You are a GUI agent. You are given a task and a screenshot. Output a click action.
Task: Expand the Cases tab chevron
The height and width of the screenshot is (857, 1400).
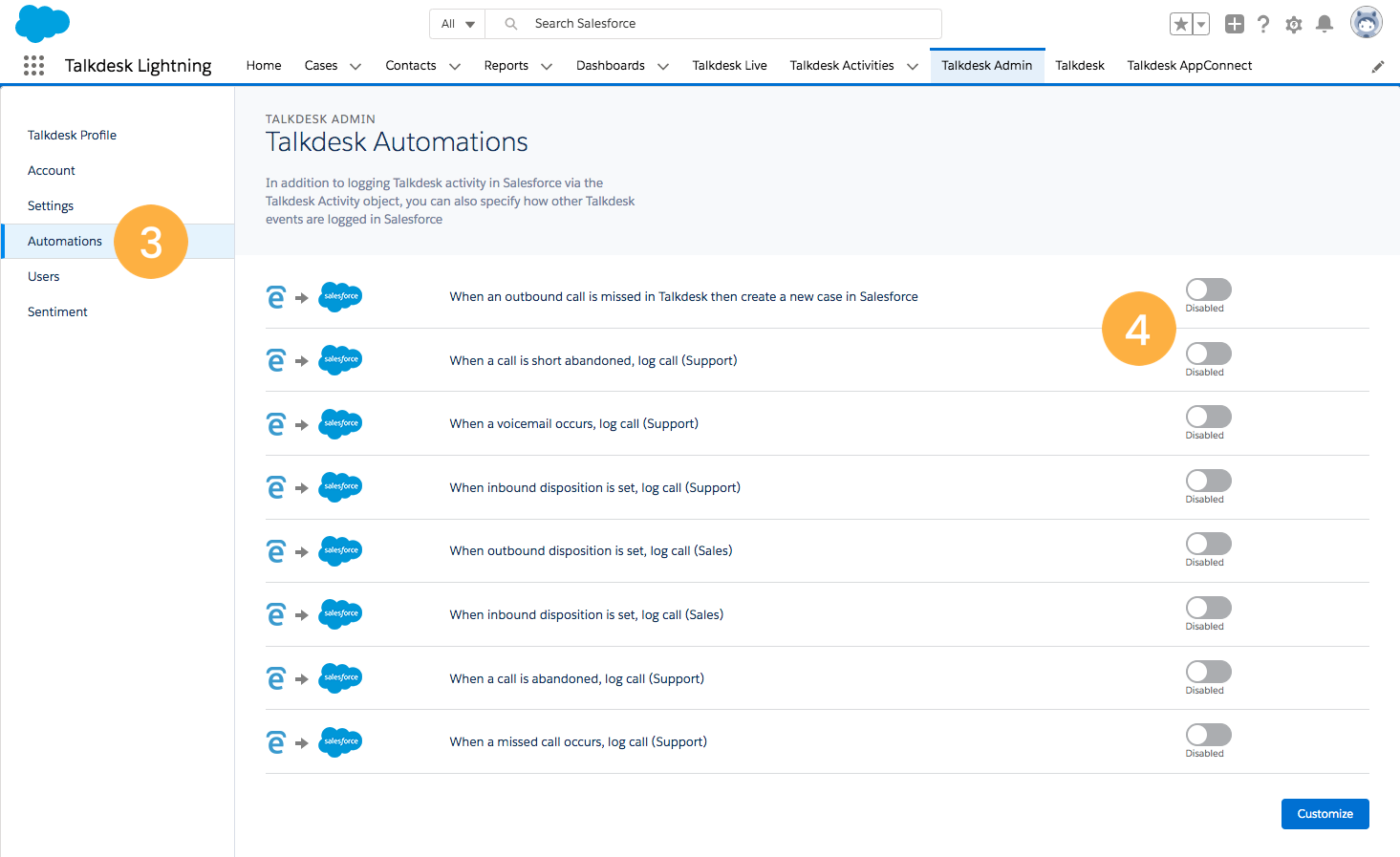click(x=355, y=66)
